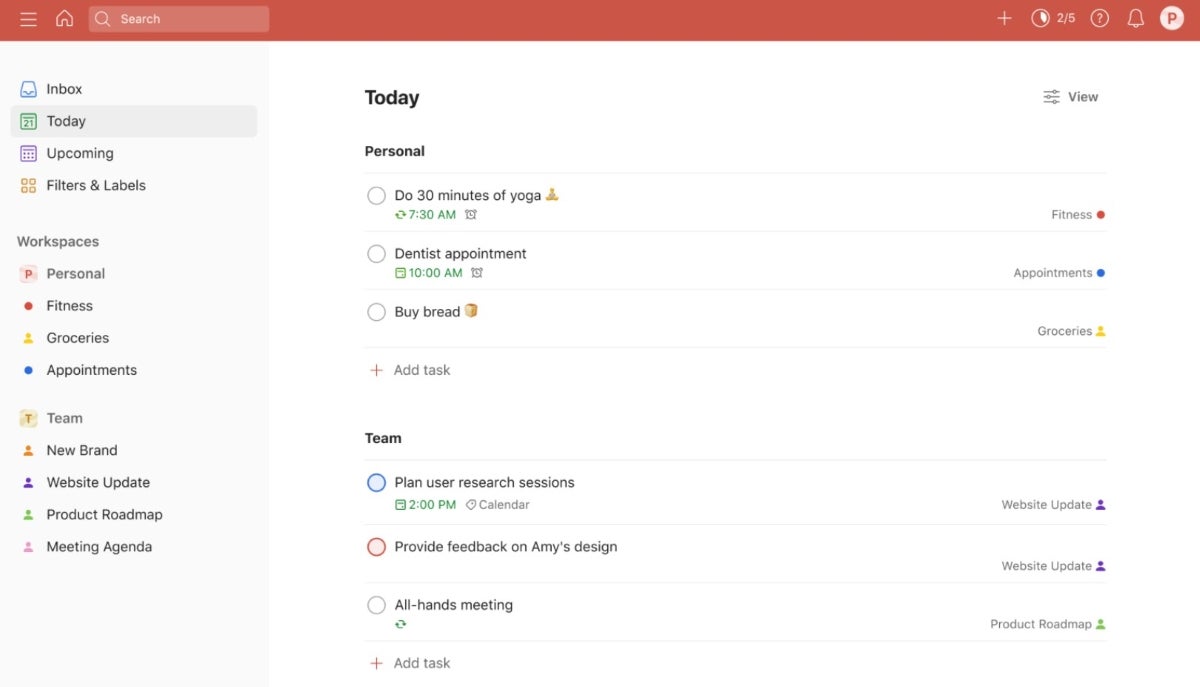Viewport: 1200px width, 687px height.
Task: Click the red color dot beside Fitness
Action: point(28,305)
